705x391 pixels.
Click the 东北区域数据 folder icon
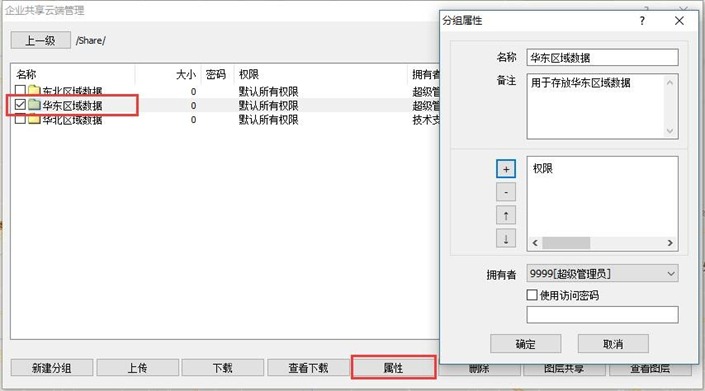coord(34,91)
